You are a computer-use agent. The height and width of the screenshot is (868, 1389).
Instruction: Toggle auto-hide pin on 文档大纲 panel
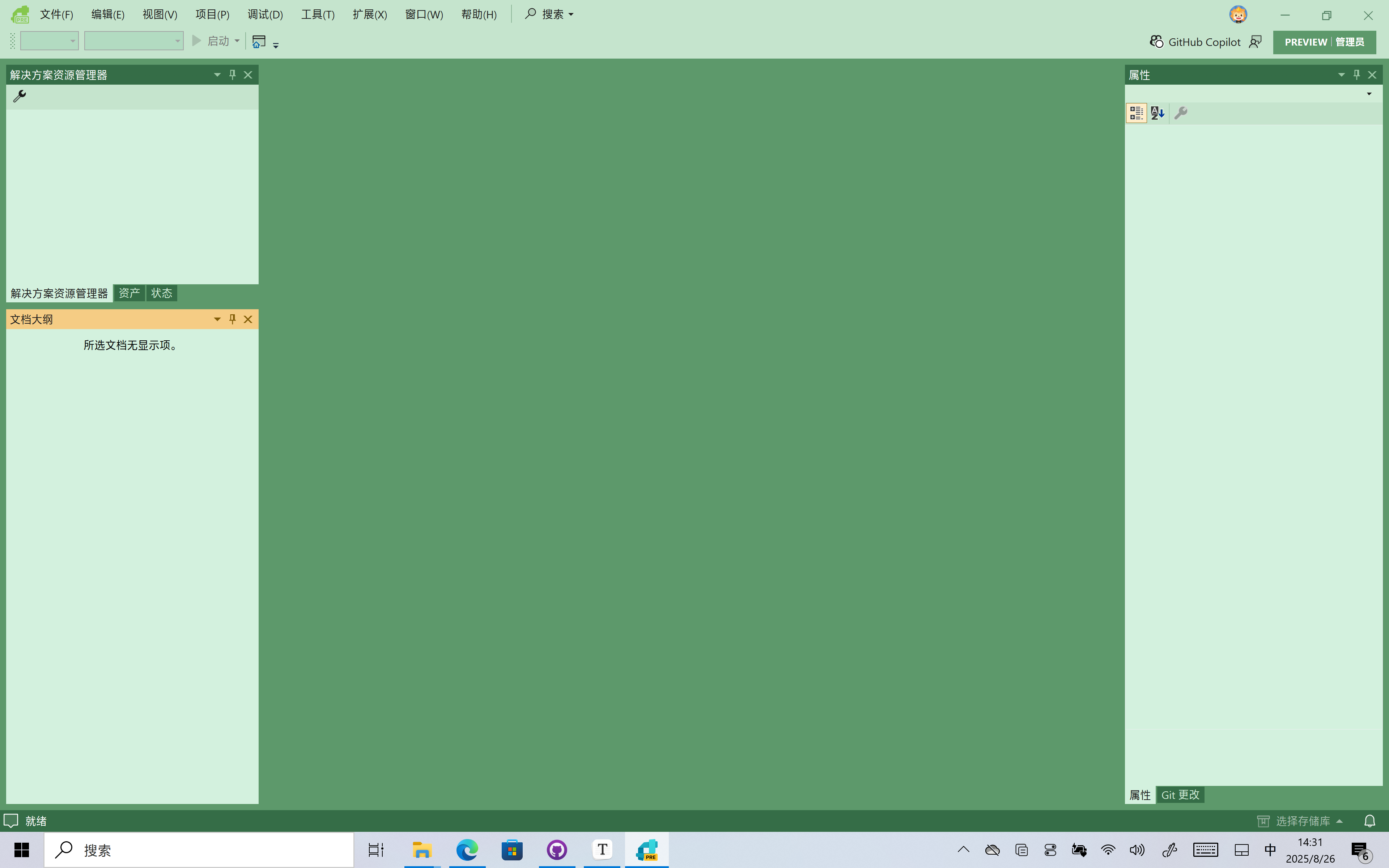coord(233,319)
